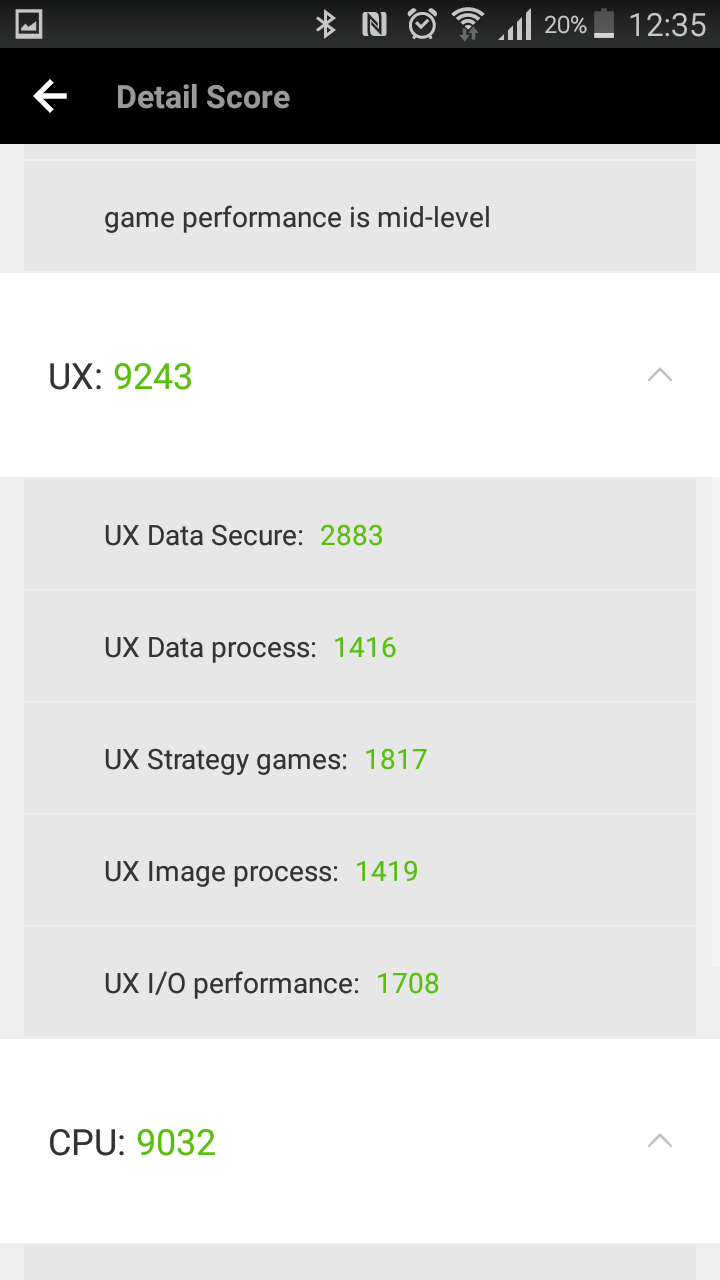Screen dimensions: 720x1280
Task: Tap the game performance mid-level text
Action: (x=297, y=218)
